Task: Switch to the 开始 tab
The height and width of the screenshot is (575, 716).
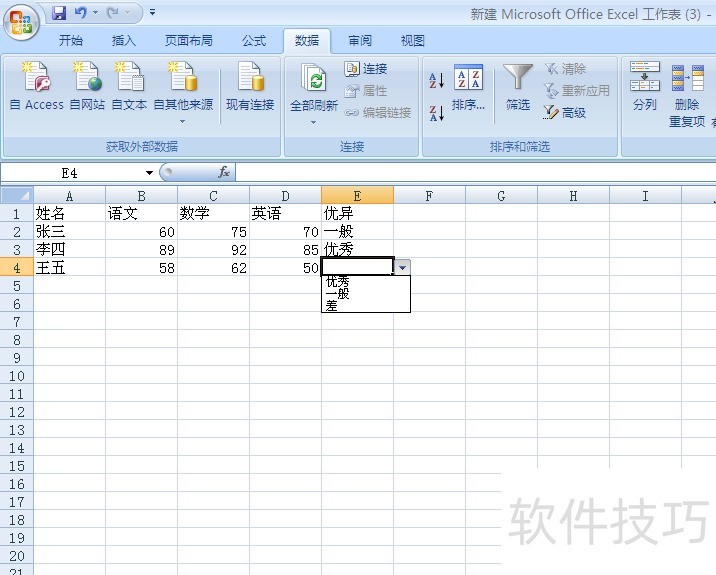Action: 71,41
